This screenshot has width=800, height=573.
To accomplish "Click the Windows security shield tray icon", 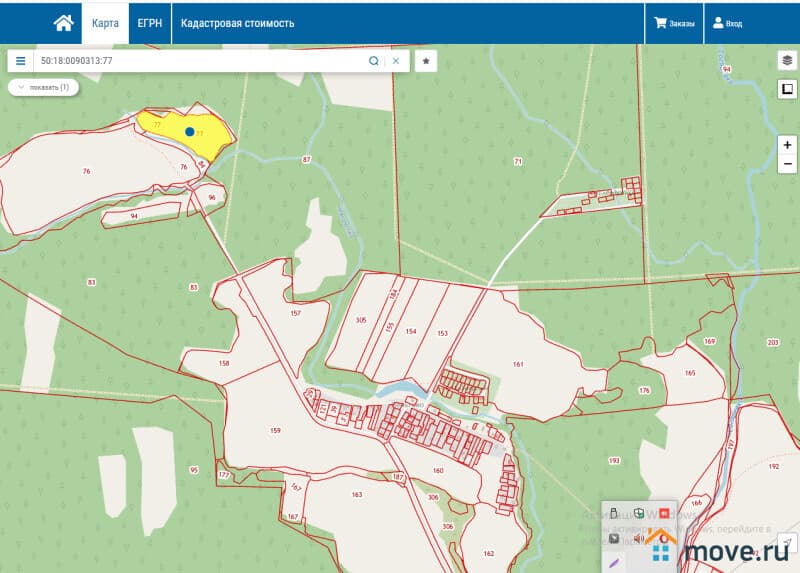I will click(639, 514).
